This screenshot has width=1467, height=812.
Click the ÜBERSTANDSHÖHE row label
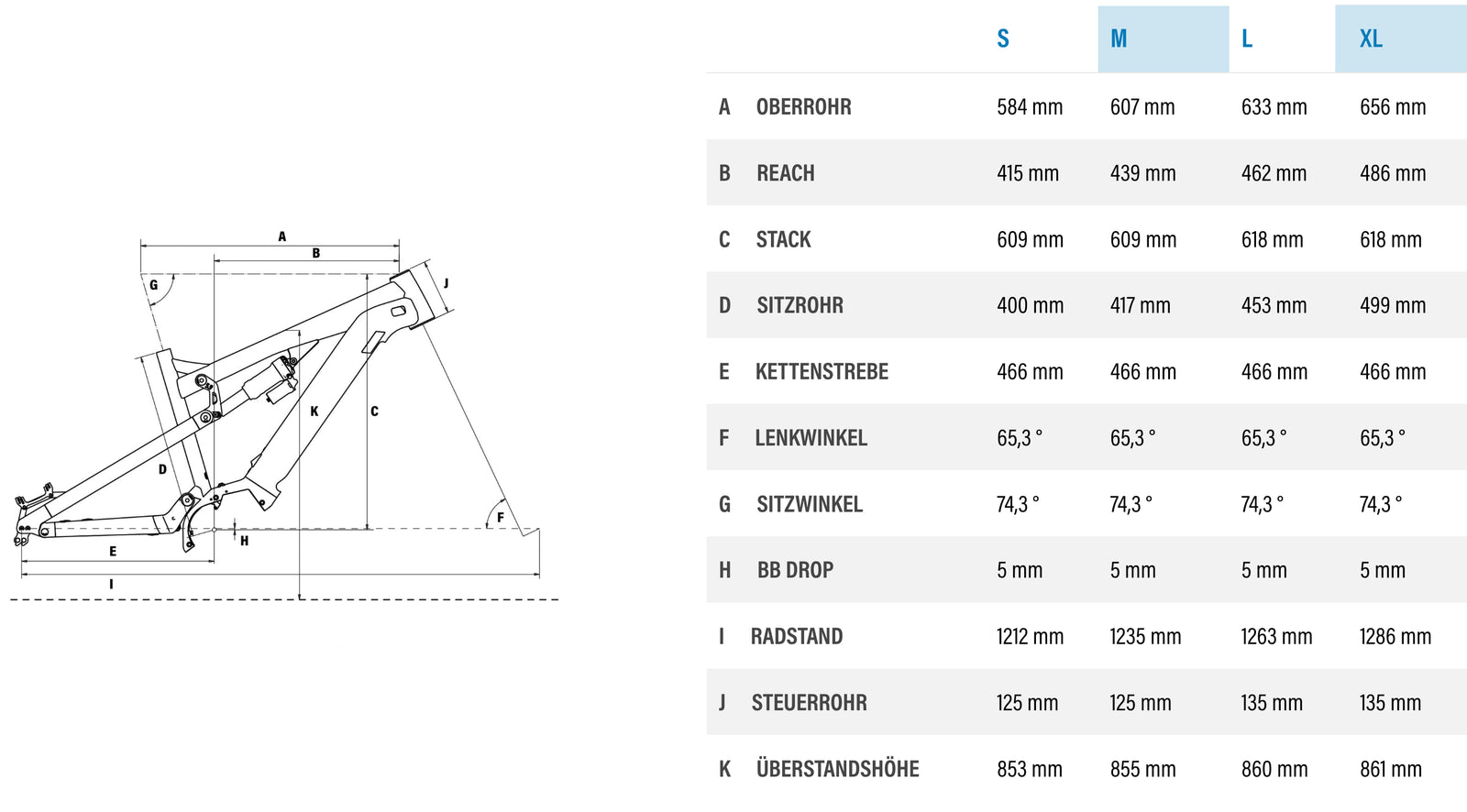[837, 768]
